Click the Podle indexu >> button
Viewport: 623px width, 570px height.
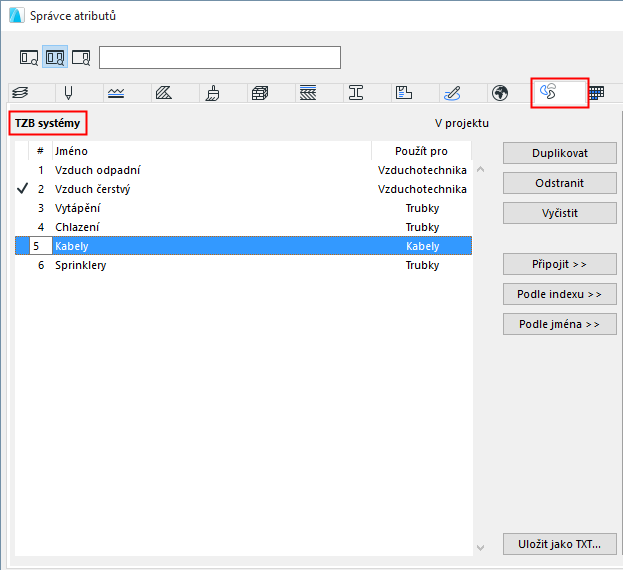[559, 294]
